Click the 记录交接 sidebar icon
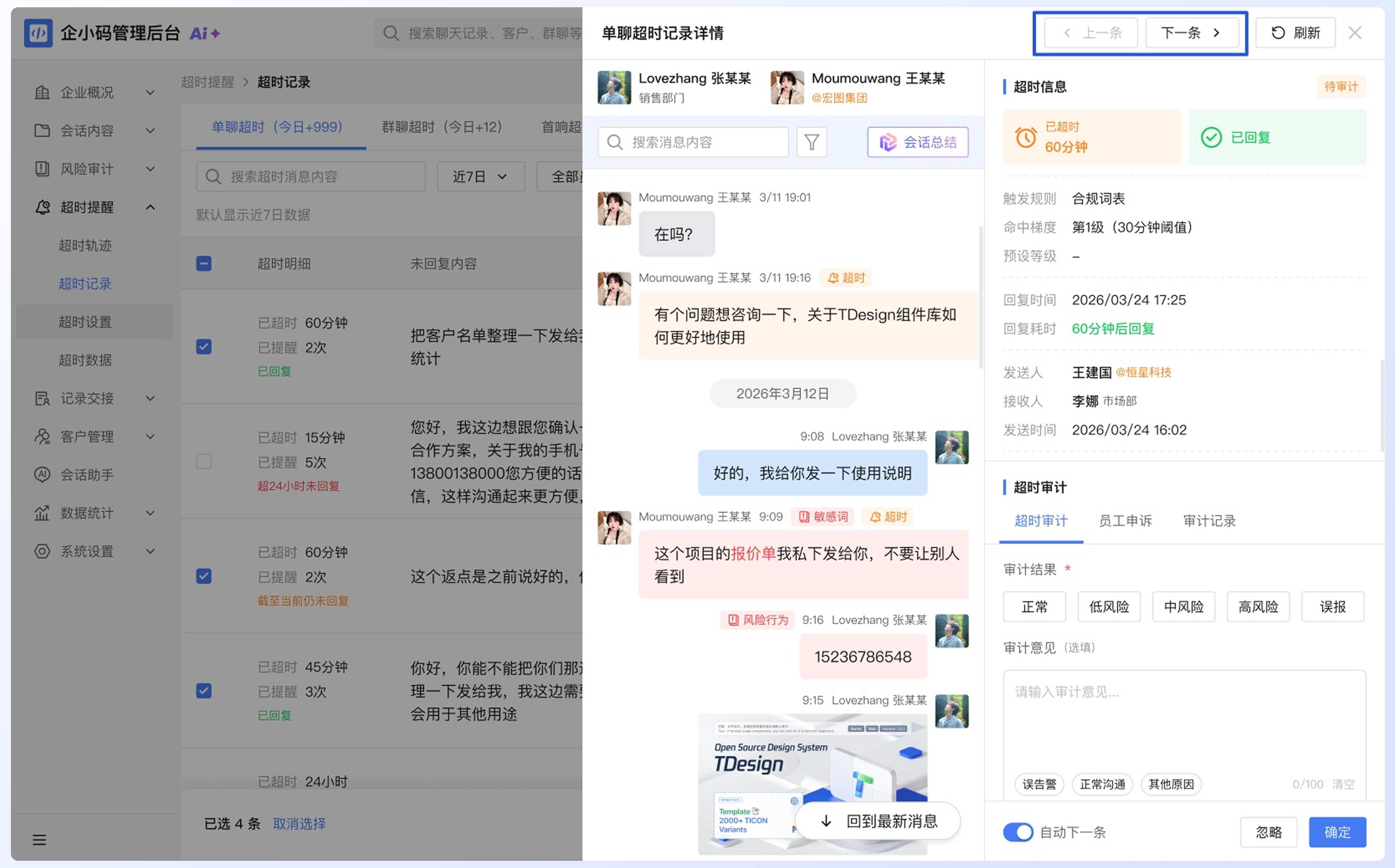This screenshot has width=1395, height=868. point(42,398)
